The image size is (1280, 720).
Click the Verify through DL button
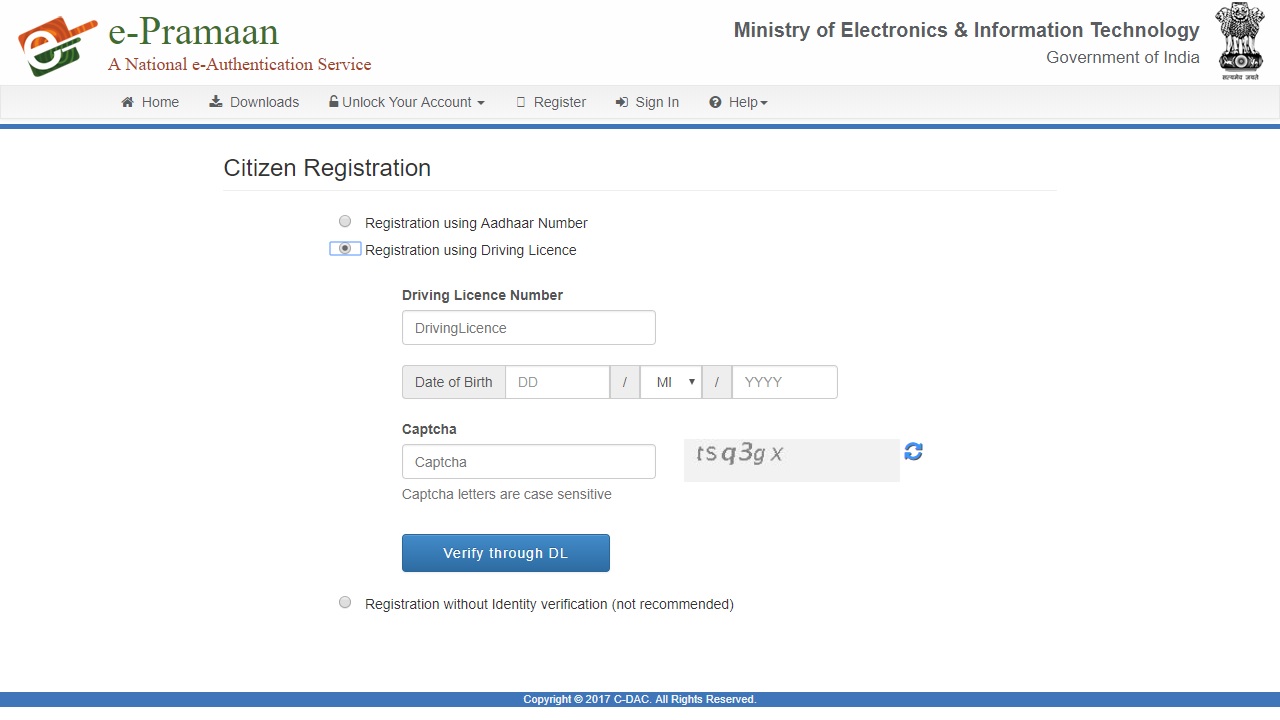coord(505,553)
